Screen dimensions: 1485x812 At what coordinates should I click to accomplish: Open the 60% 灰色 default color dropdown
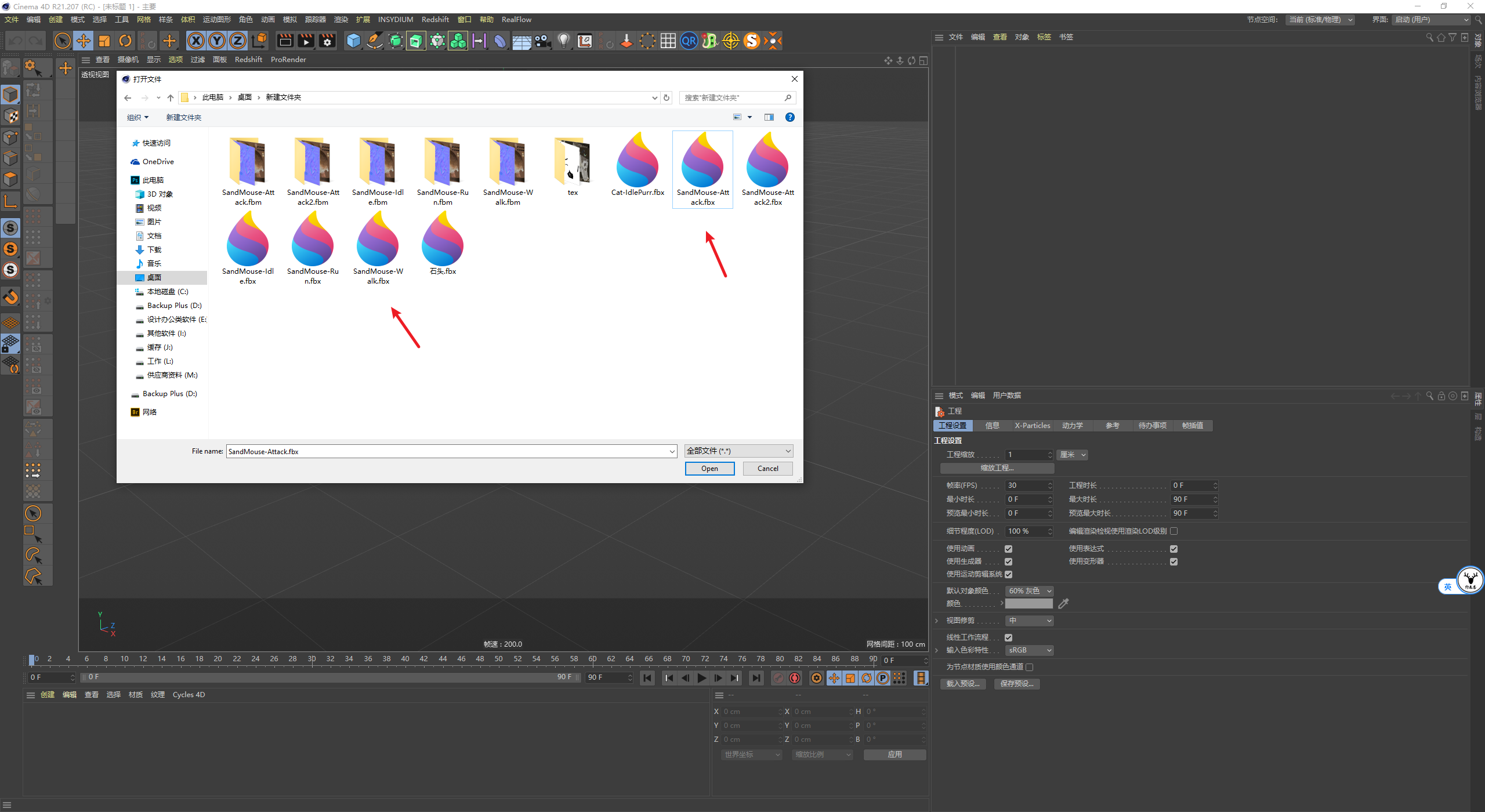coord(1029,590)
